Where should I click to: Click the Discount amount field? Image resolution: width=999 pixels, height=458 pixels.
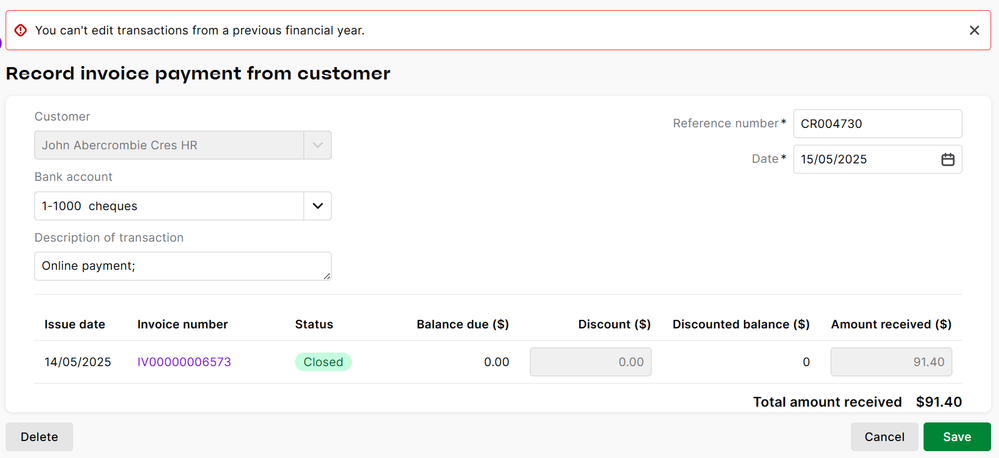pyautogui.click(x=590, y=362)
